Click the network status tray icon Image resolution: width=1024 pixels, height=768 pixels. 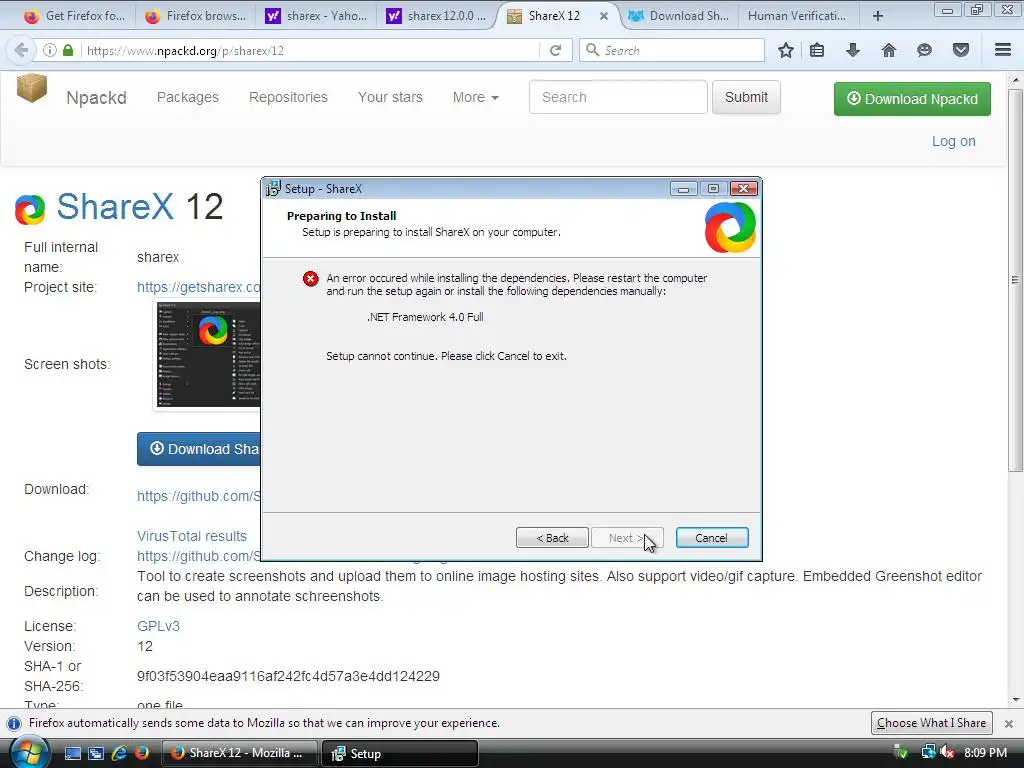(x=928, y=753)
